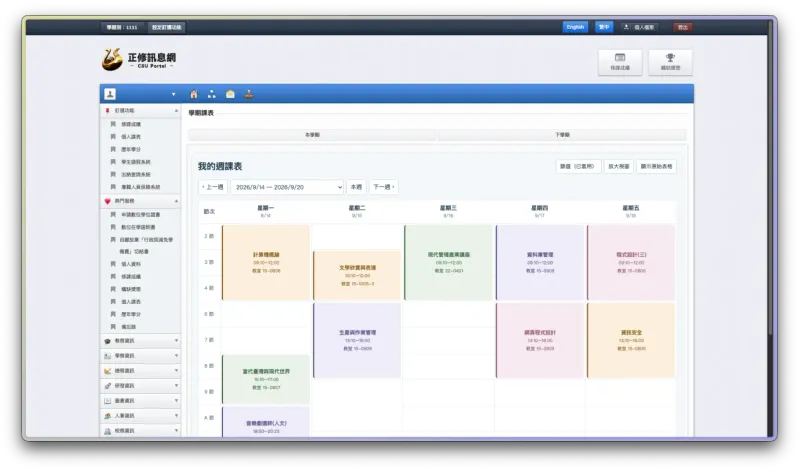
Task: Open the 當代臺灣與現代世界 course card
Action: coord(266,379)
